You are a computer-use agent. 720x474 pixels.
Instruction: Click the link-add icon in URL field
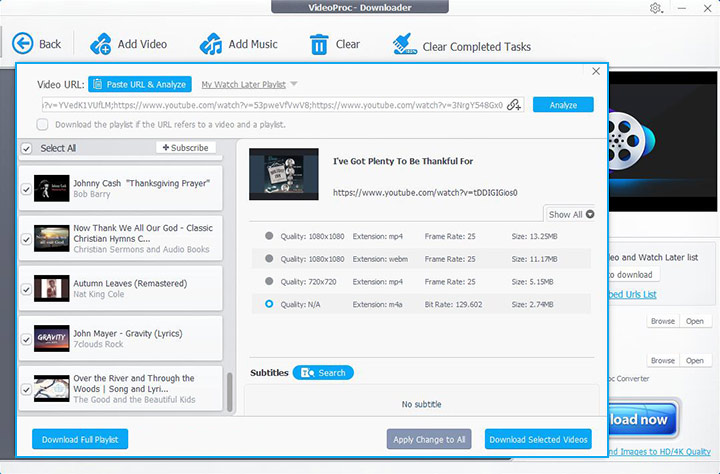pyautogui.click(x=514, y=105)
